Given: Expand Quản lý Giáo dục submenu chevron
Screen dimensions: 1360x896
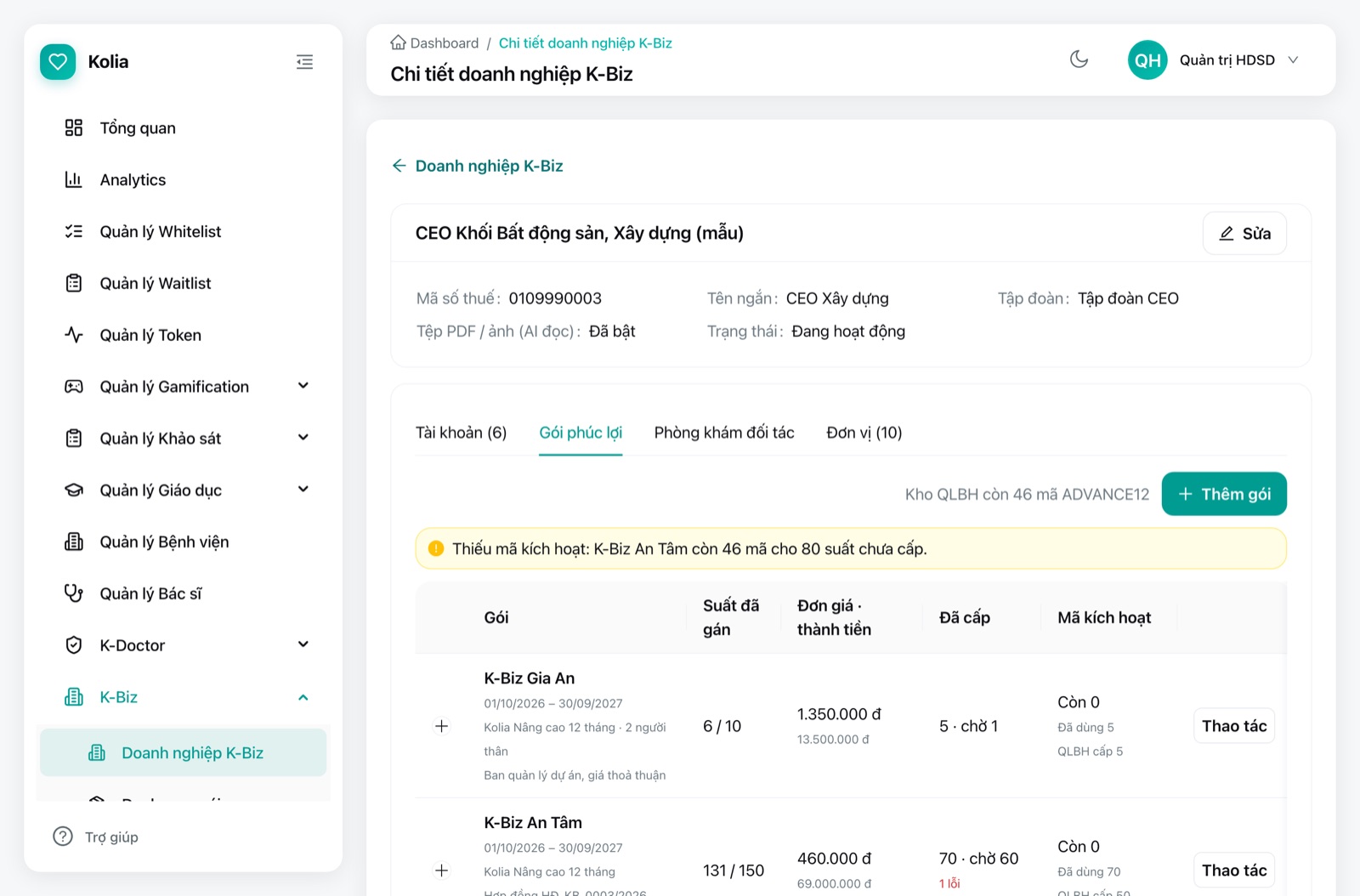Looking at the screenshot, I should tap(303, 490).
